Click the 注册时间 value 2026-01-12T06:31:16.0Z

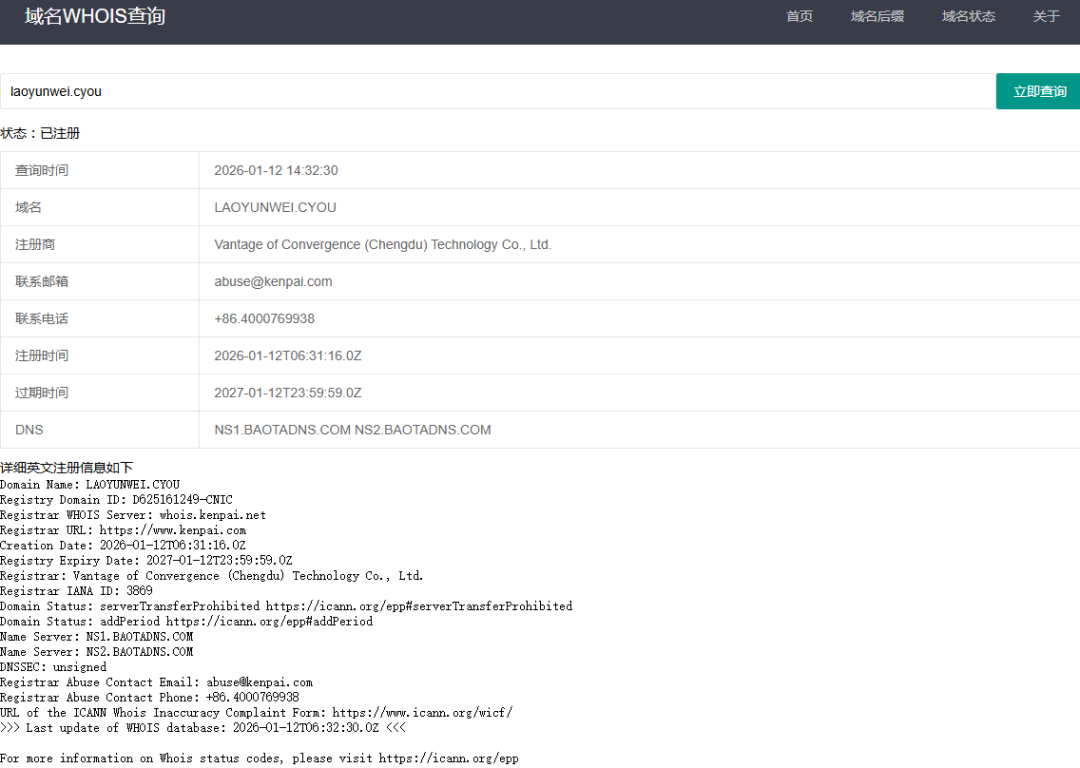tap(288, 356)
